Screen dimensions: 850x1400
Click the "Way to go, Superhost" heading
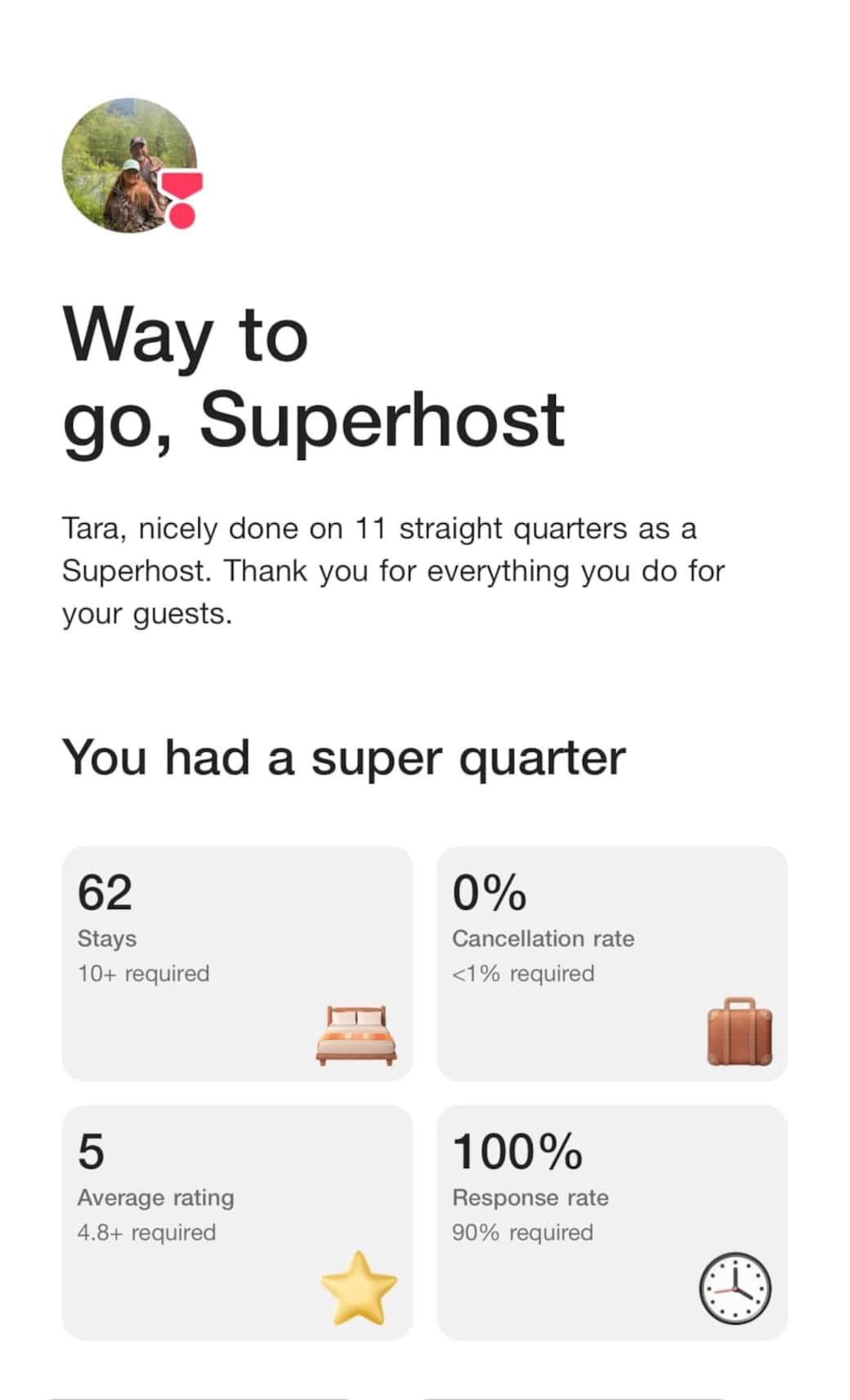(313, 377)
